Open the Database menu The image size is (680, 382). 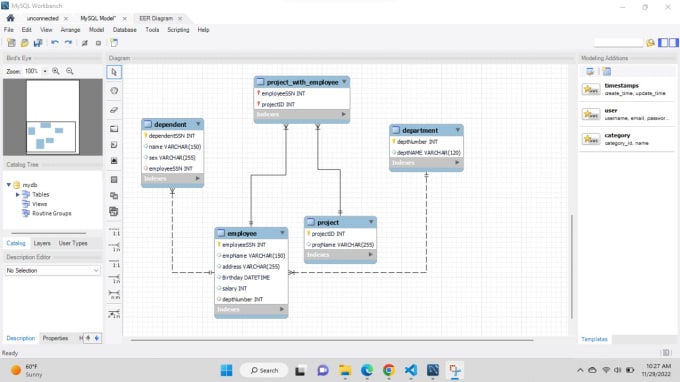(124, 30)
